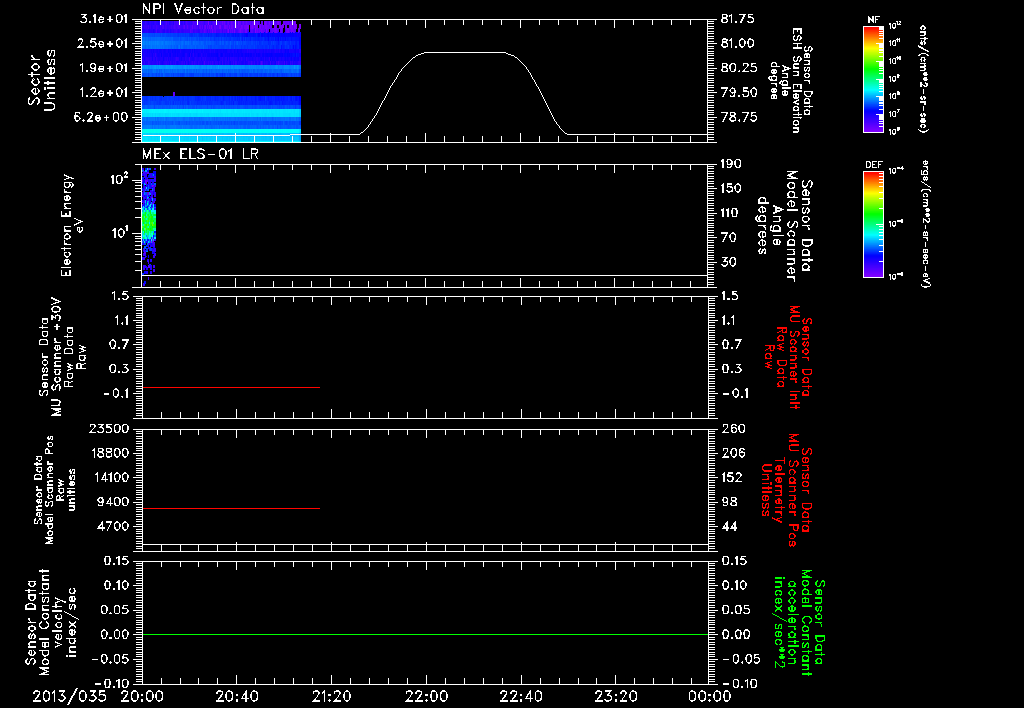Screen dimensions: 1024x708
Task: Select the 'NPI Vector Data' panel title
Action: point(204,9)
